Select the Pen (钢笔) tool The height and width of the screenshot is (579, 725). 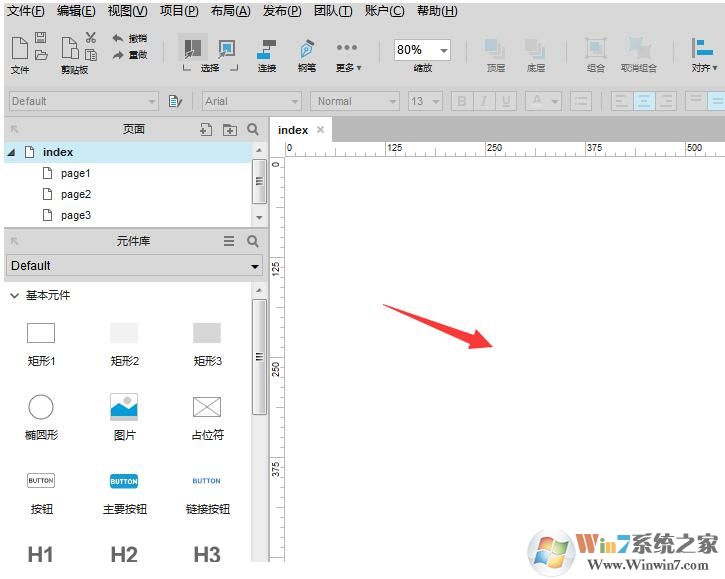pos(306,49)
